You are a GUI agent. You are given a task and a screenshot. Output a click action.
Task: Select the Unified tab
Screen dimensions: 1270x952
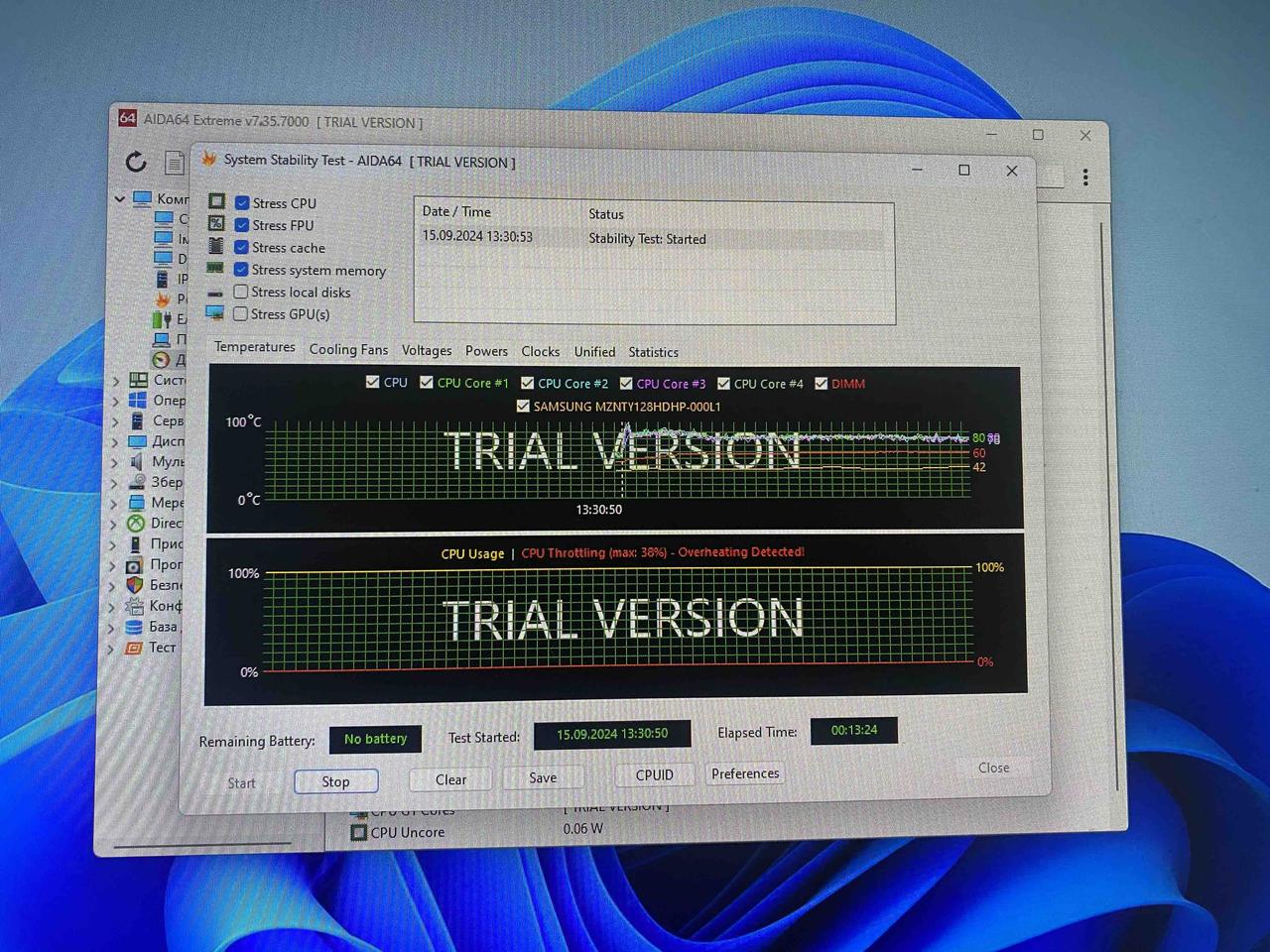[594, 352]
